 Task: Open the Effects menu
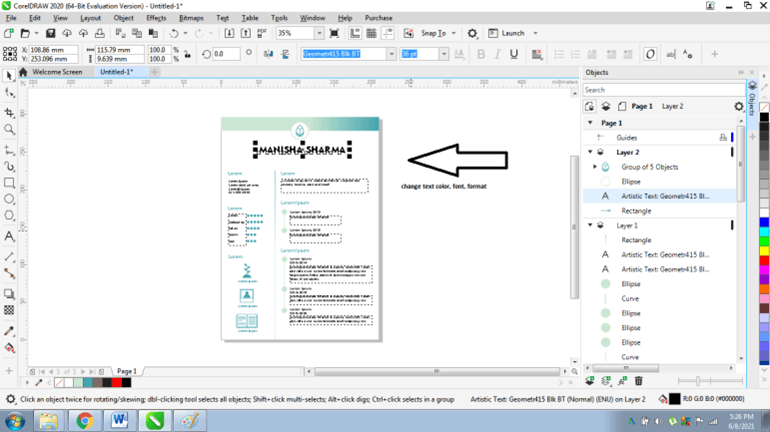[156, 18]
